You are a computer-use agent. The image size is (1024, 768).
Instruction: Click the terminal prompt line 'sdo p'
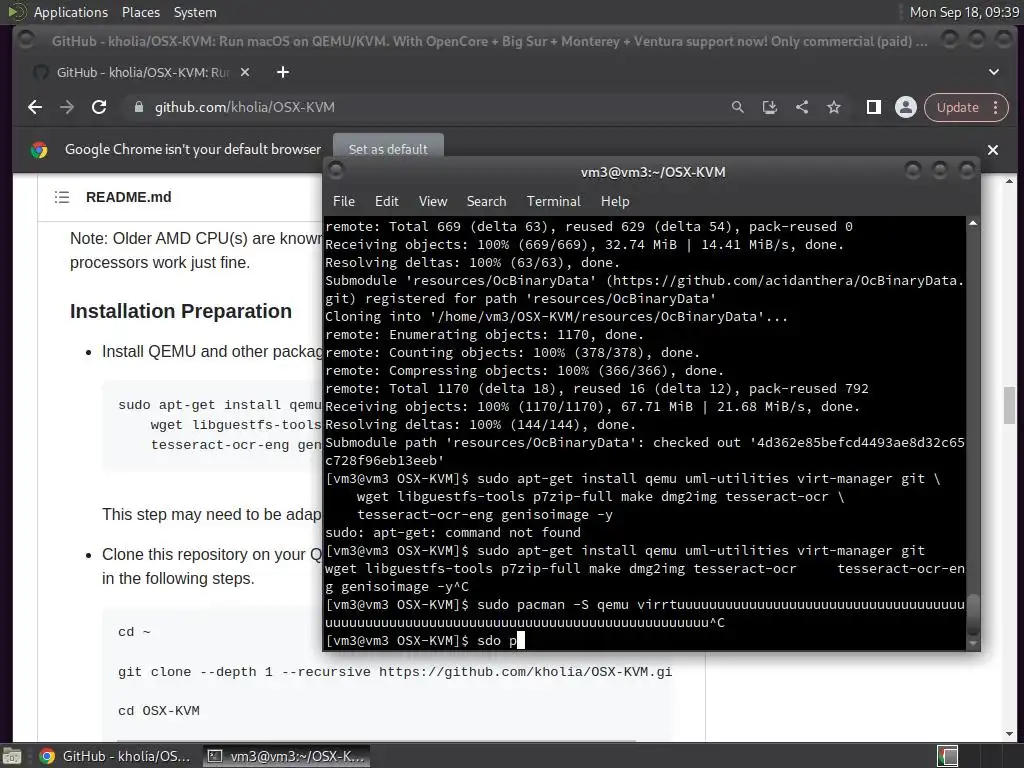click(x=424, y=641)
